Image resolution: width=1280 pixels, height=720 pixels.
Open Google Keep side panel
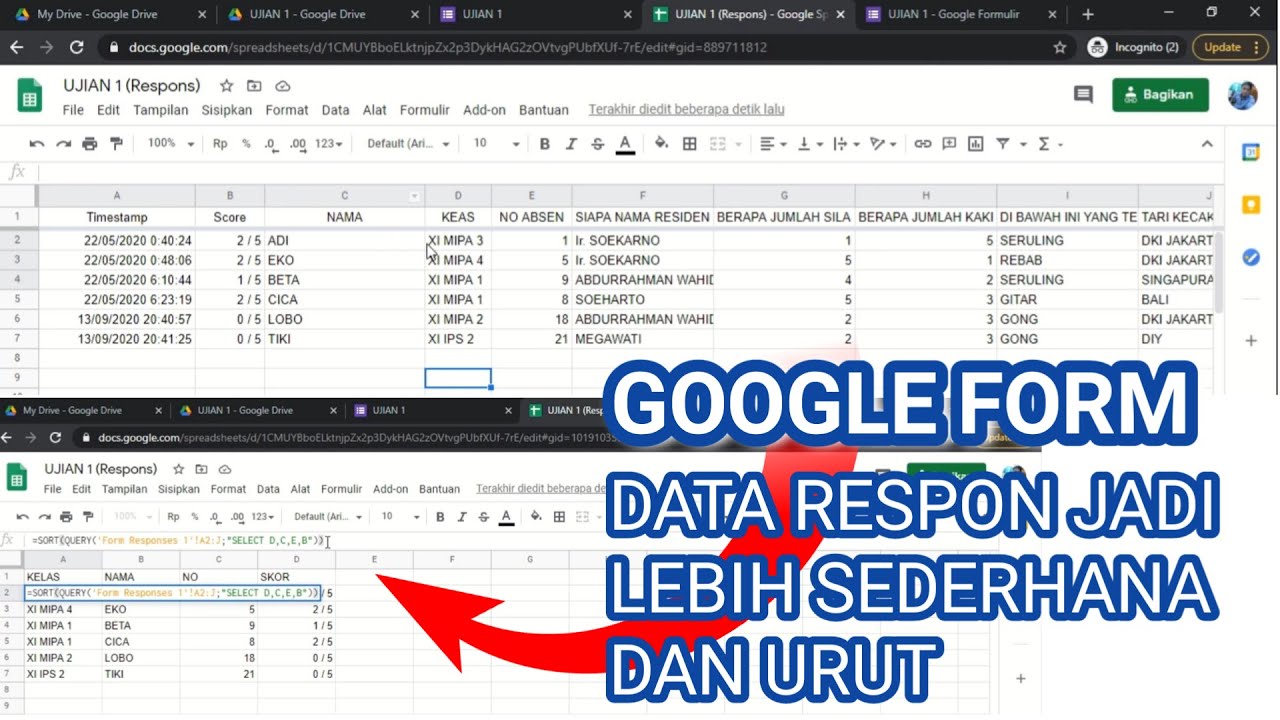click(x=1250, y=205)
